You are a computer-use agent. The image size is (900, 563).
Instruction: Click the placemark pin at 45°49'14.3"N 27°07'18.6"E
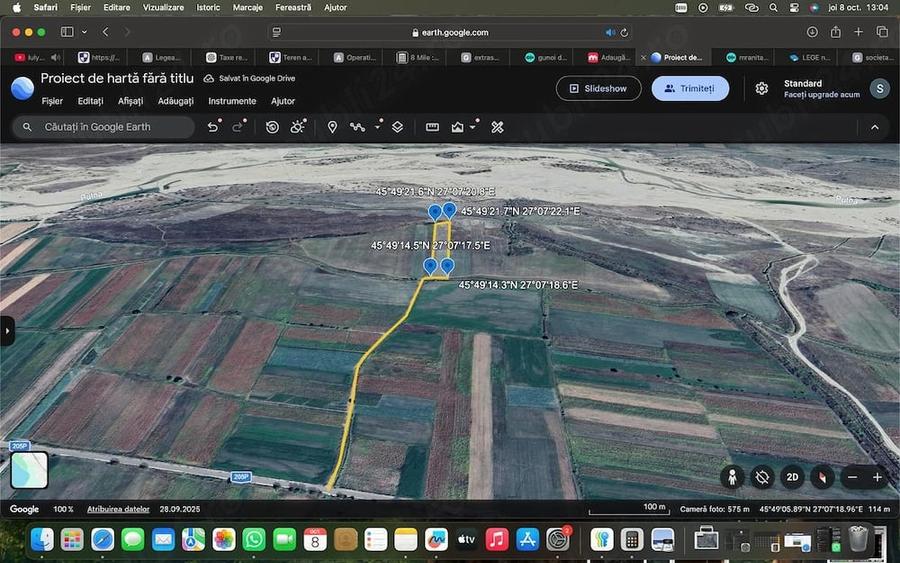tap(447, 266)
